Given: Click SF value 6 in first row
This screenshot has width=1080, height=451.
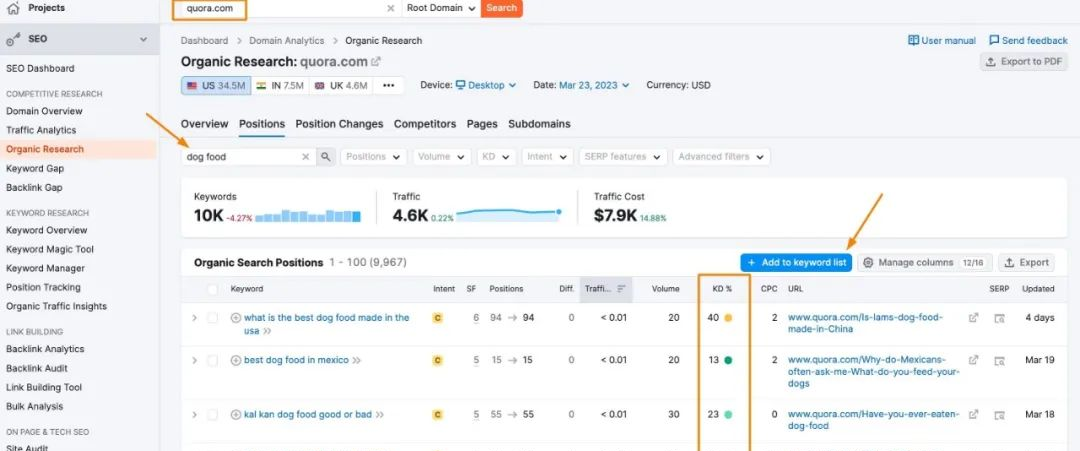Looking at the screenshot, I should pyautogui.click(x=476, y=318).
